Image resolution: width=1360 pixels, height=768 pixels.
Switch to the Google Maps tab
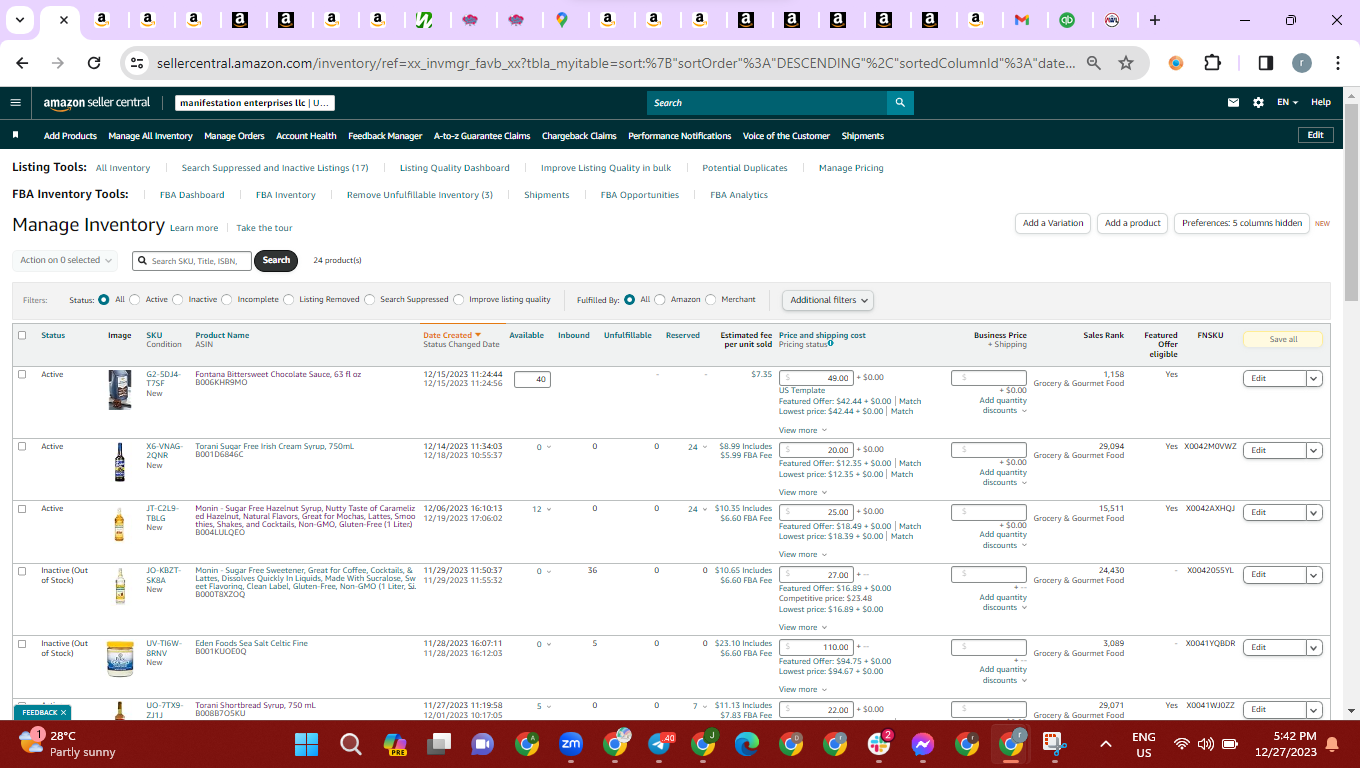pos(561,20)
